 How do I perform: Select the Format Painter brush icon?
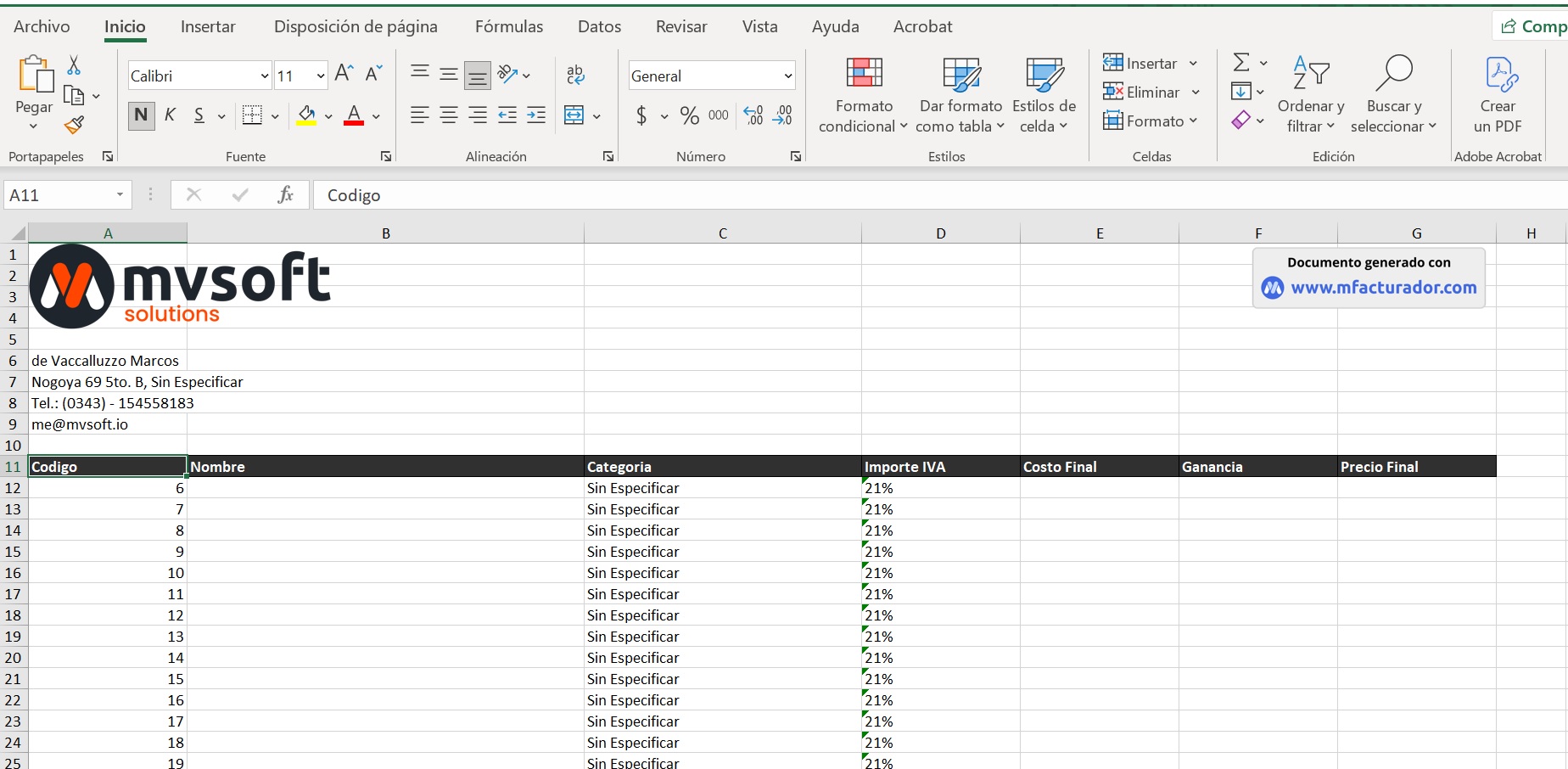click(74, 126)
